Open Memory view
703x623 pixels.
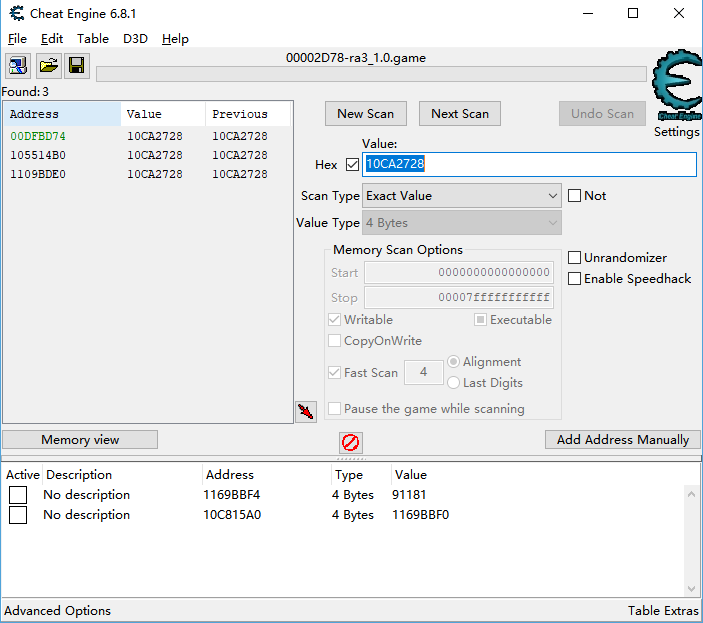pos(80,440)
